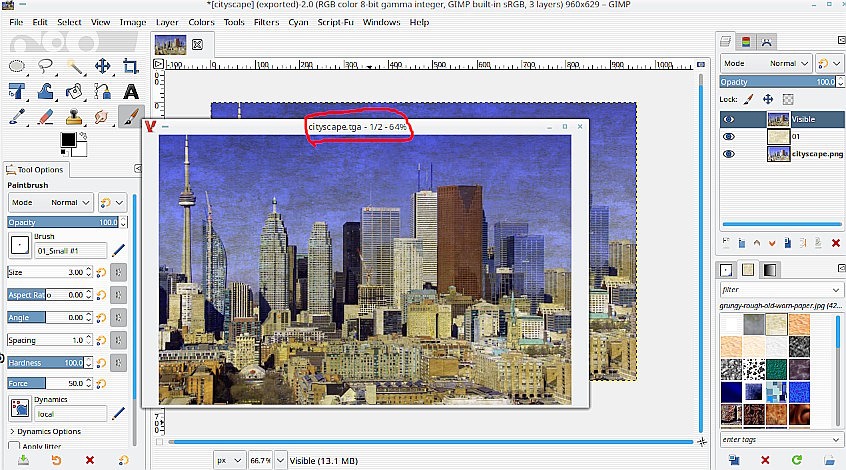Duplicate the selected layer
The width and height of the screenshot is (846, 470).
[788, 243]
